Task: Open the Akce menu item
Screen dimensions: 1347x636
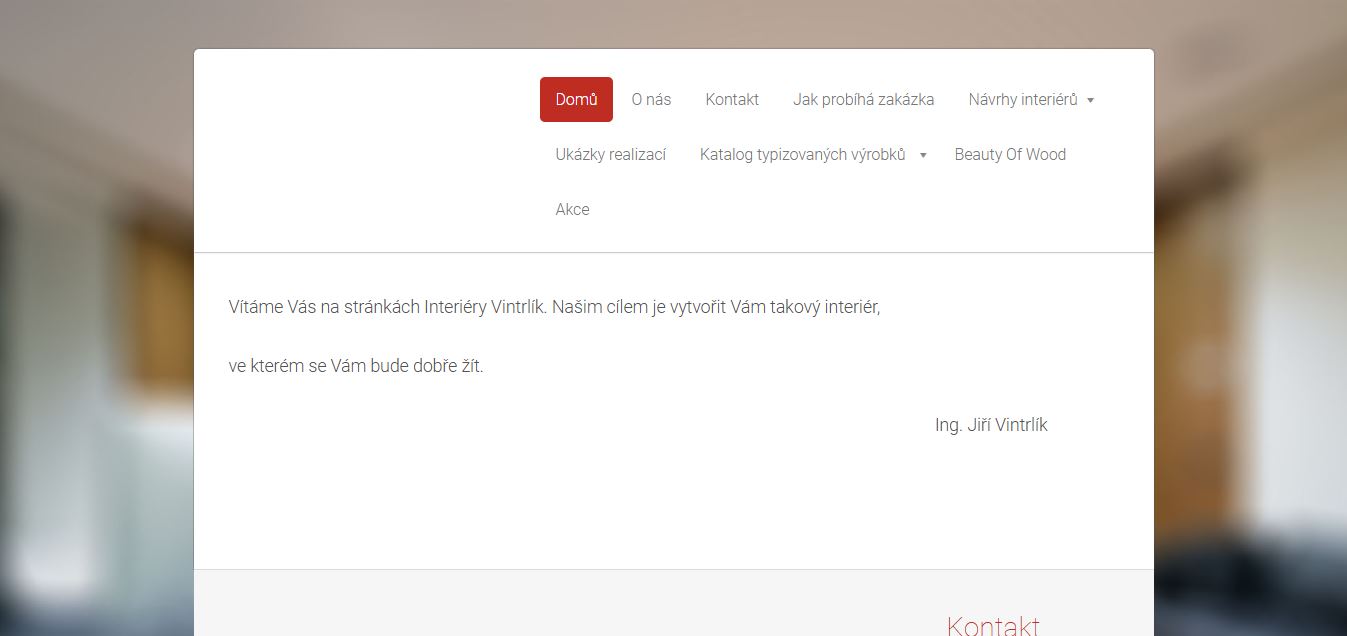Action: click(572, 209)
